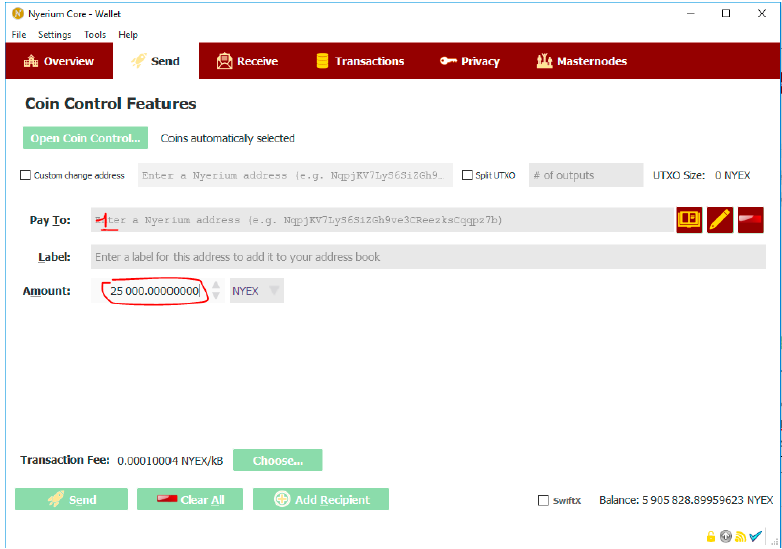782x549 pixels.
Task: Go to the Privacy tab
Action: click(470, 61)
